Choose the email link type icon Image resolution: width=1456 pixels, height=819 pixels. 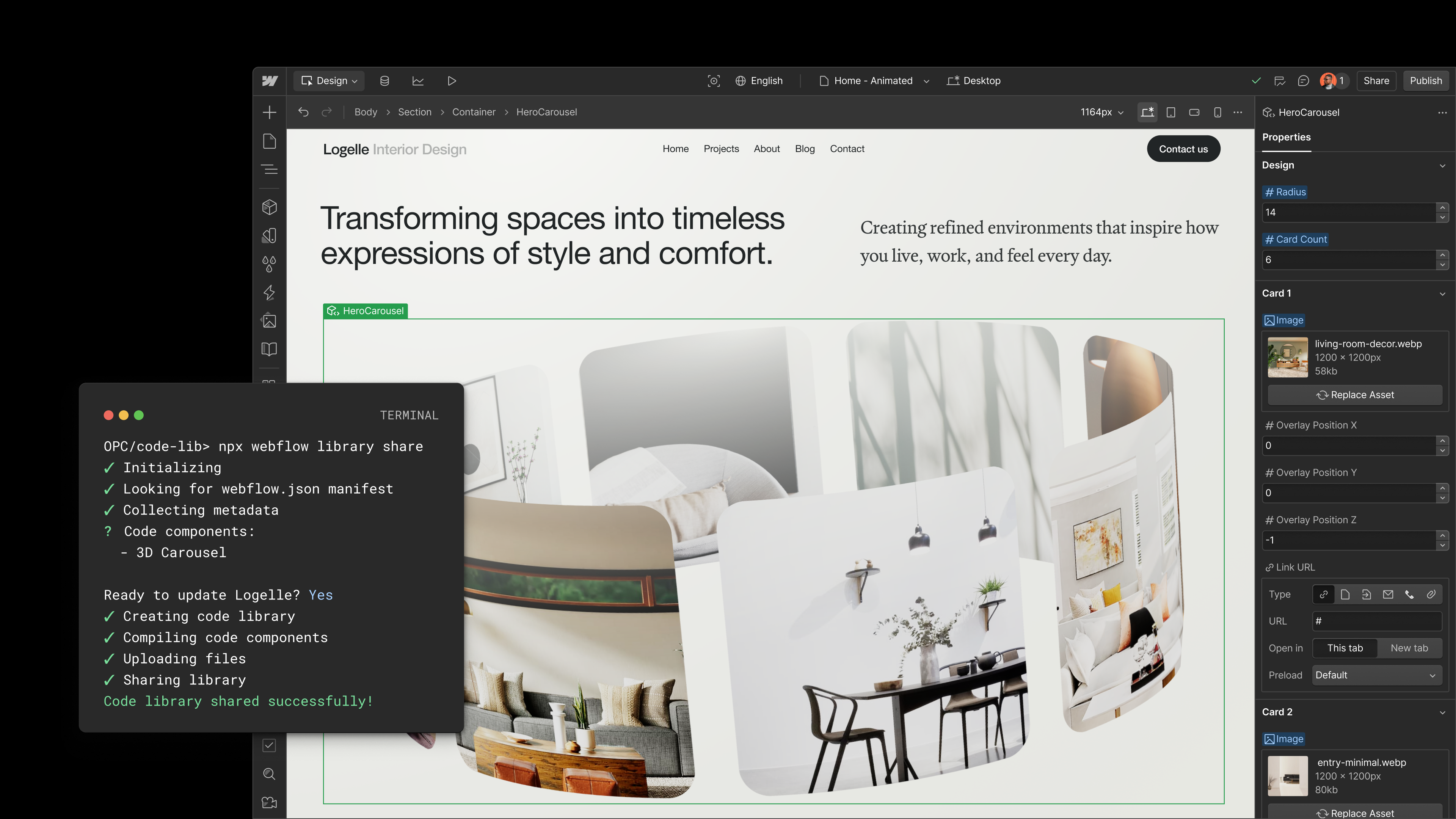(x=1388, y=595)
